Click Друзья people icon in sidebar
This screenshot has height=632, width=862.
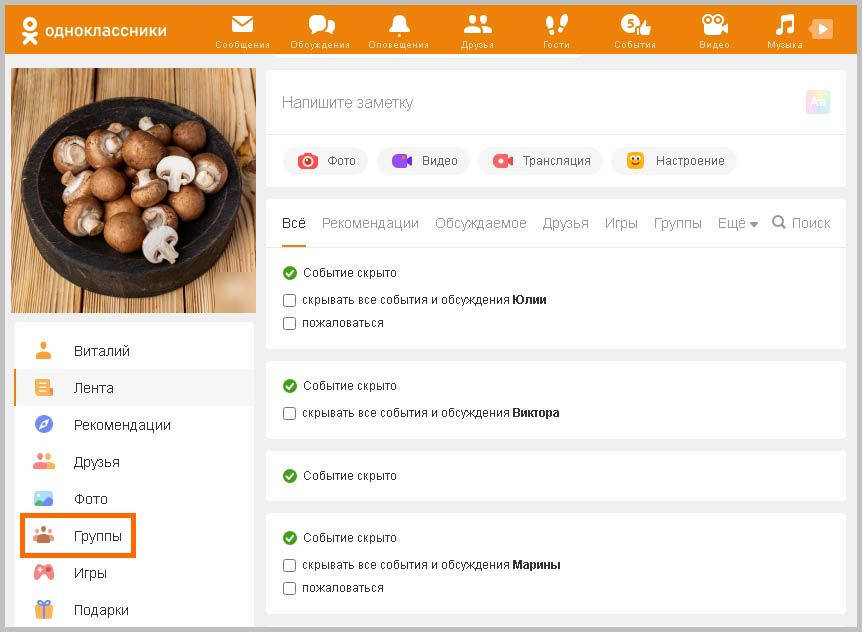click(x=43, y=461)
